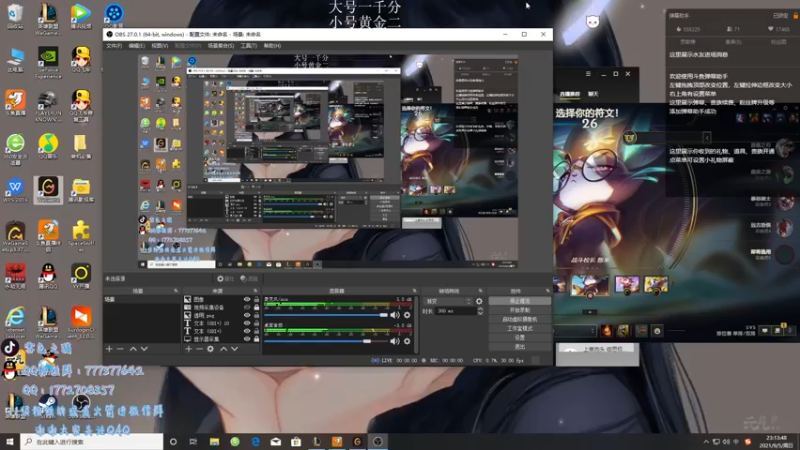Viewport: 800px width, 450px height.
Task: Pop out the audio mixer dock panel
Action: point(414,291)
